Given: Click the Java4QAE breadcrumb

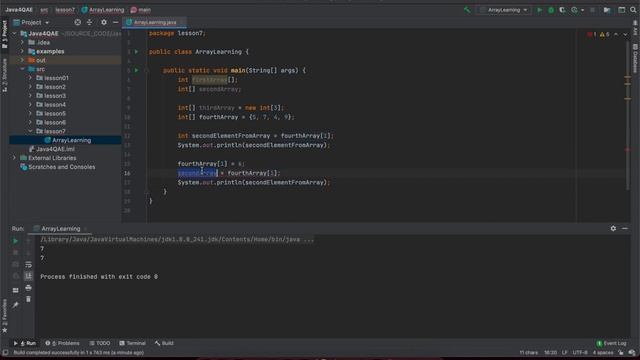Looking at the screenshot, I should coord(19,10).
